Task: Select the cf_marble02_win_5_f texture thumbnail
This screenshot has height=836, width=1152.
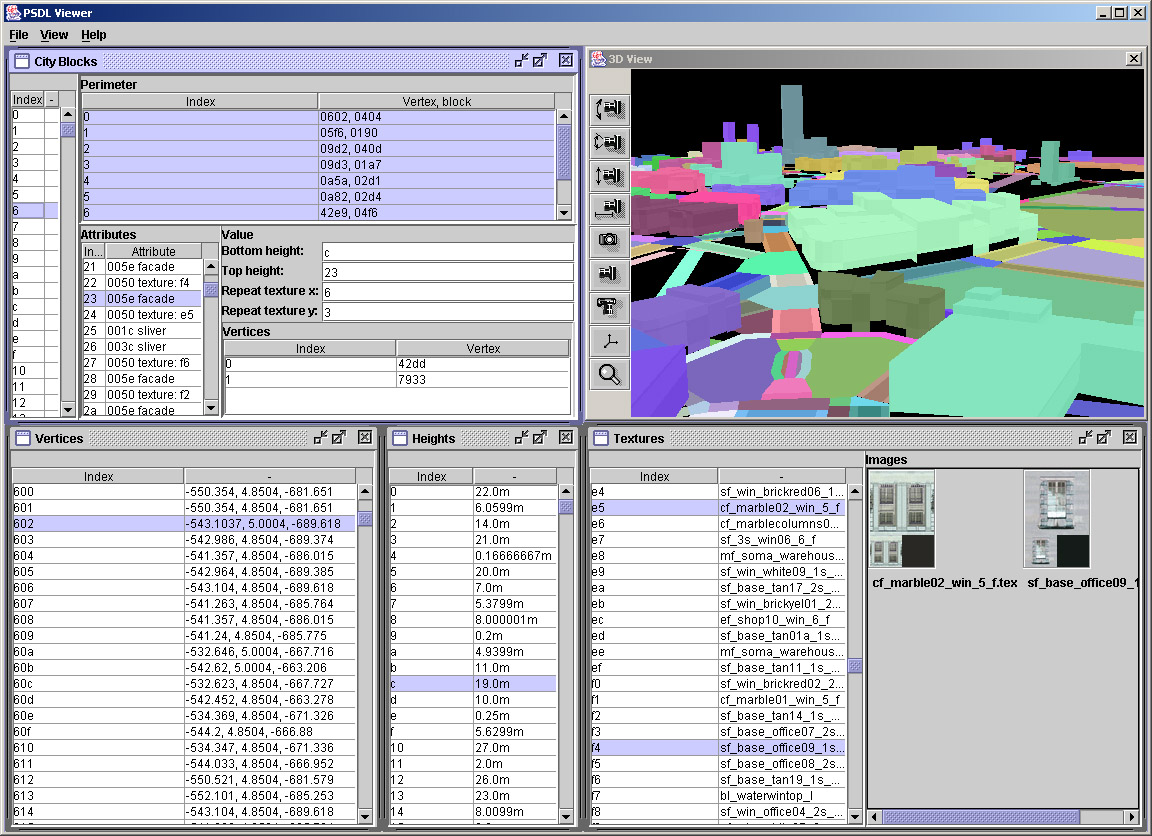Action: pyautogui.click(x=902, y=520)
